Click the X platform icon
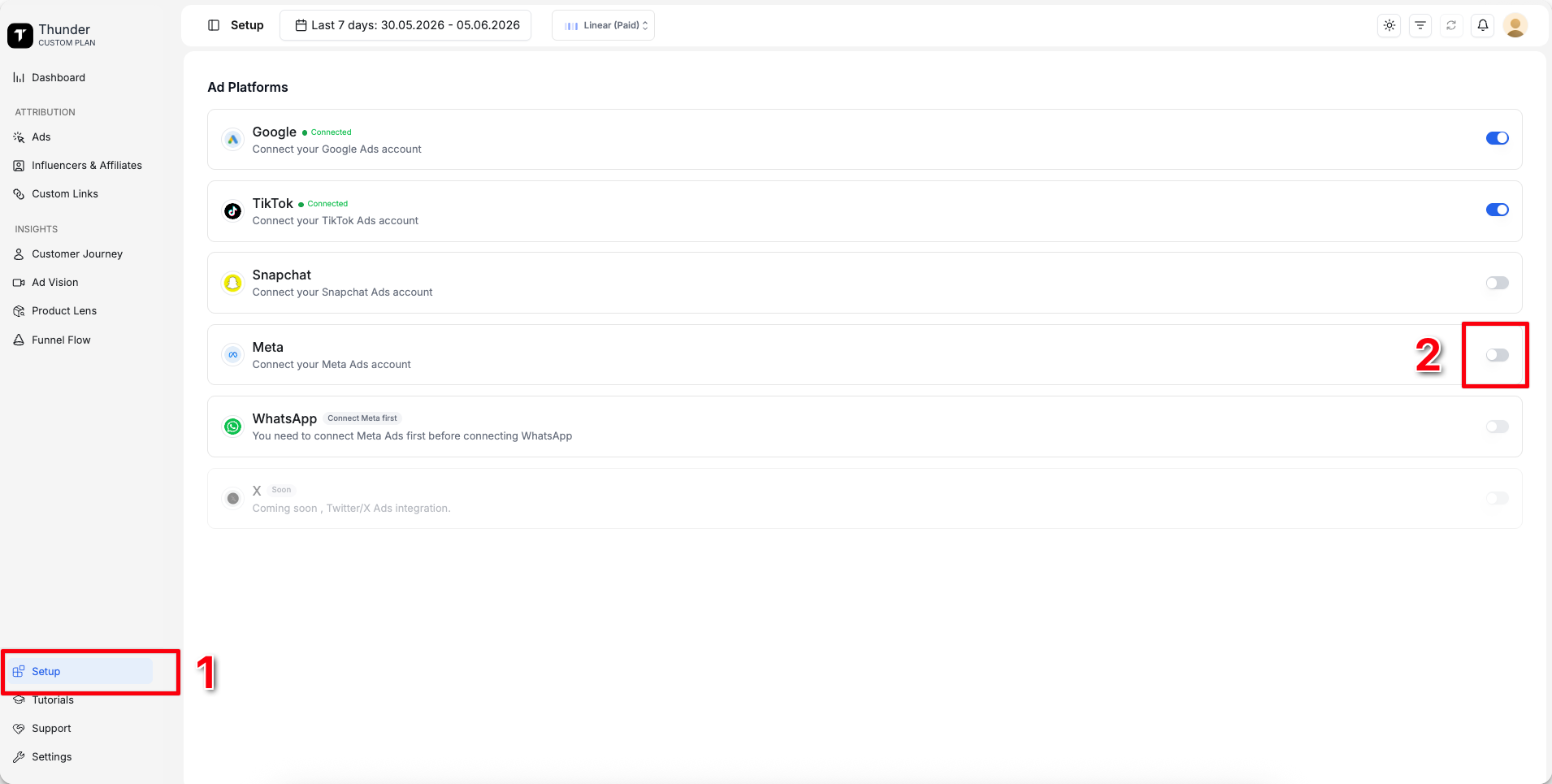Image resolution: width=1552 pixels, height=784 pixels. coord(233,498)
